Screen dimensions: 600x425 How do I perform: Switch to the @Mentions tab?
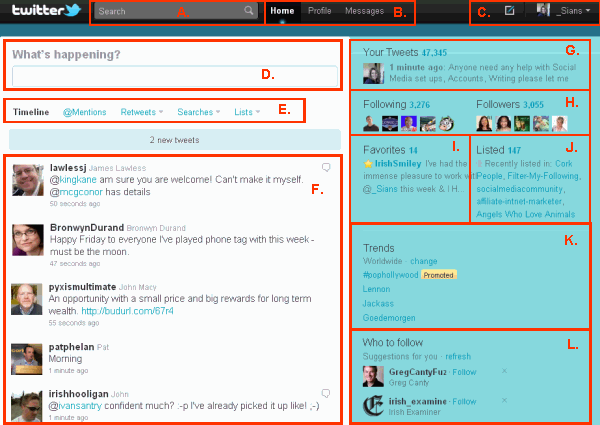(85, 112)
